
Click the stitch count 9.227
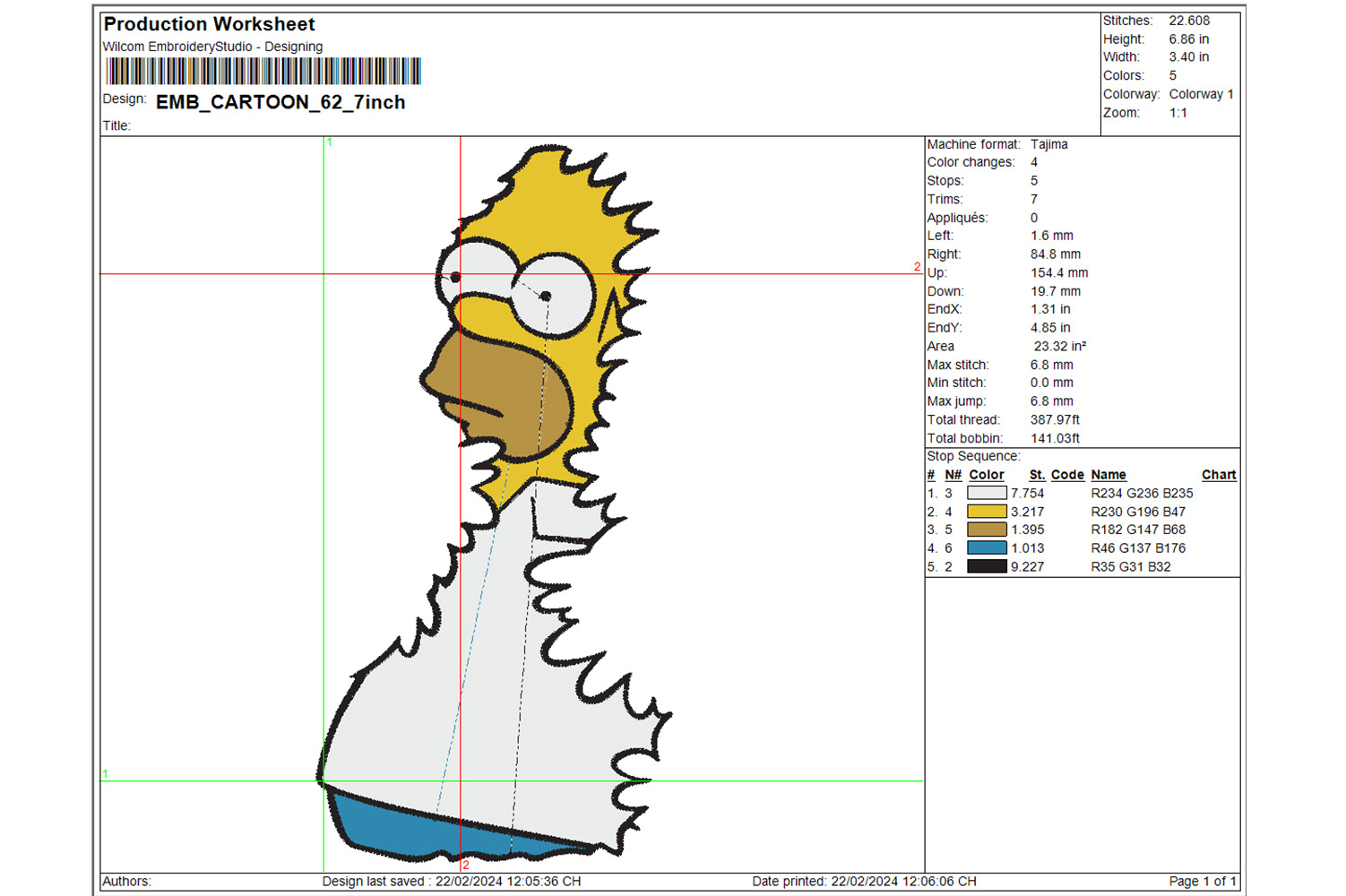[1028, 566]
